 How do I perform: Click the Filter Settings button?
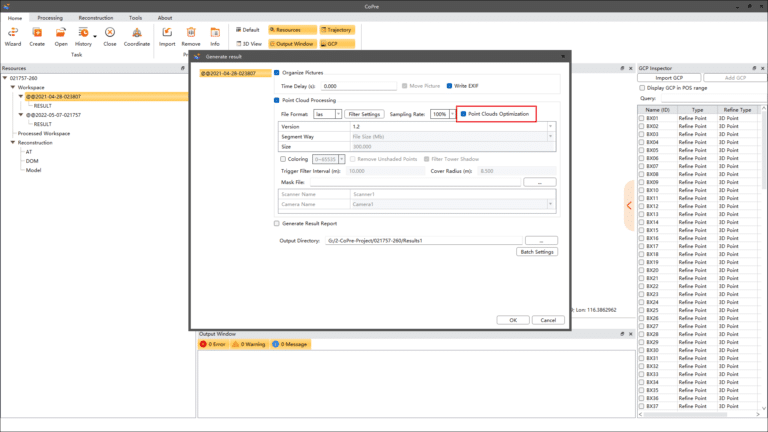point(364,114)
